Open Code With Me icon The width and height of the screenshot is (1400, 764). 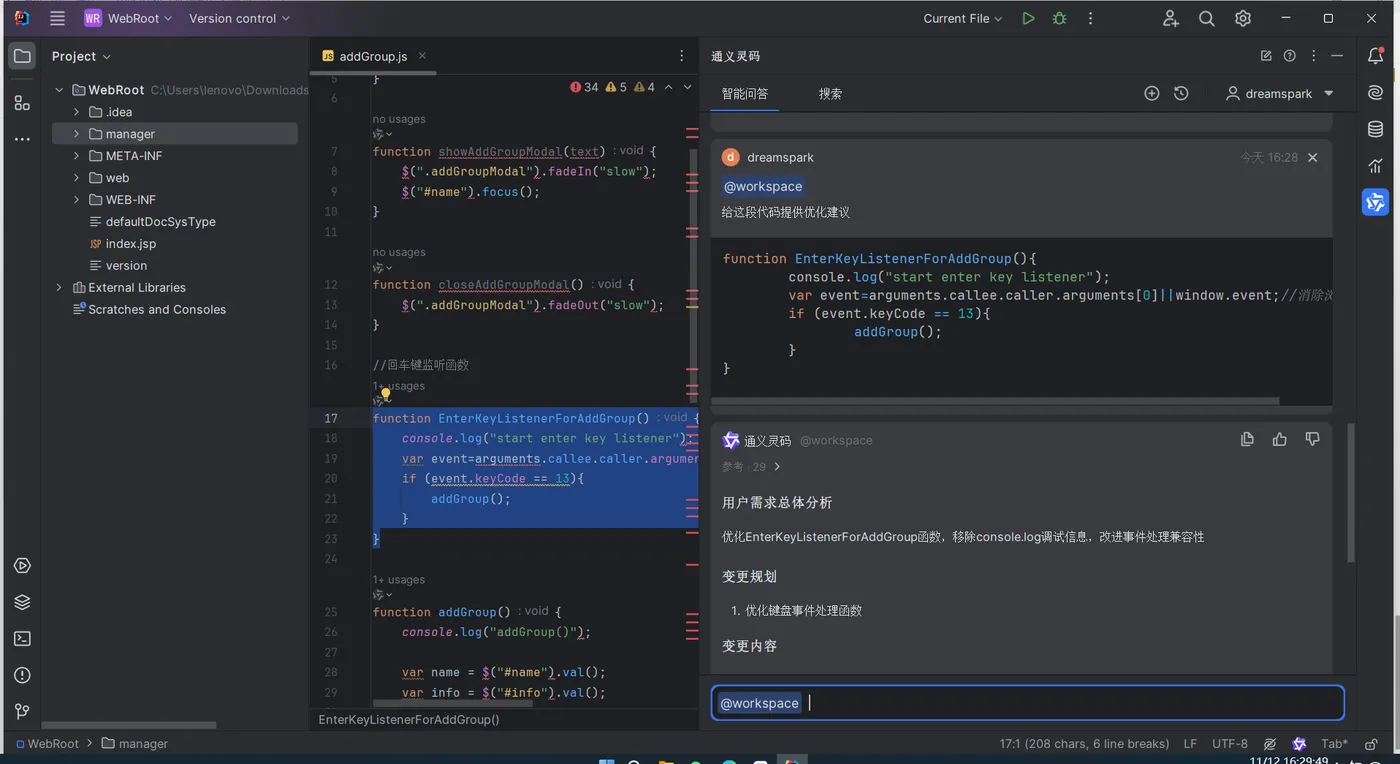point(1171,18)
